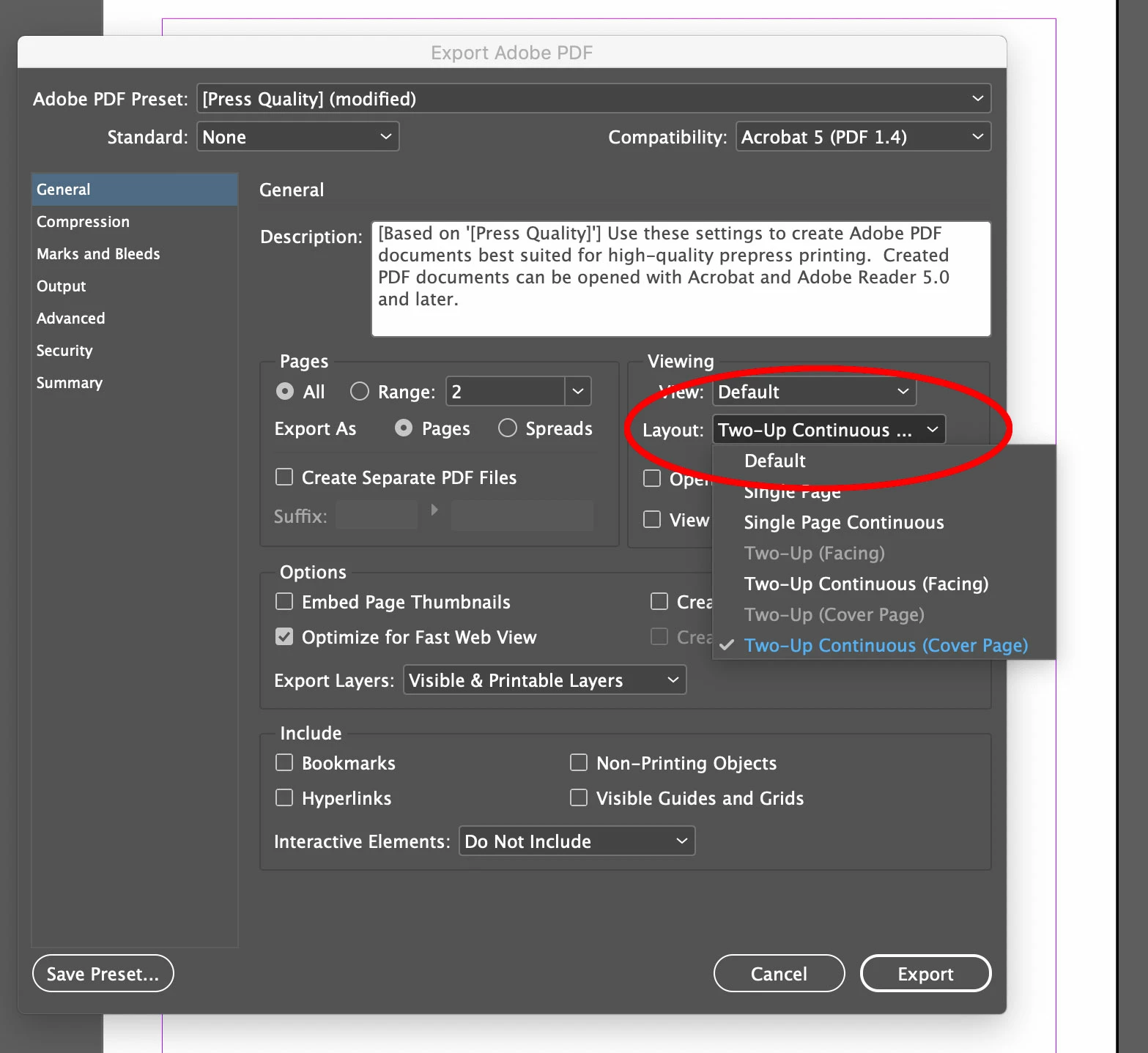This screenshot has width=1148, height=1053.
Task: Uncheck Optimize for Fast Web View
Action: point(284,637)
